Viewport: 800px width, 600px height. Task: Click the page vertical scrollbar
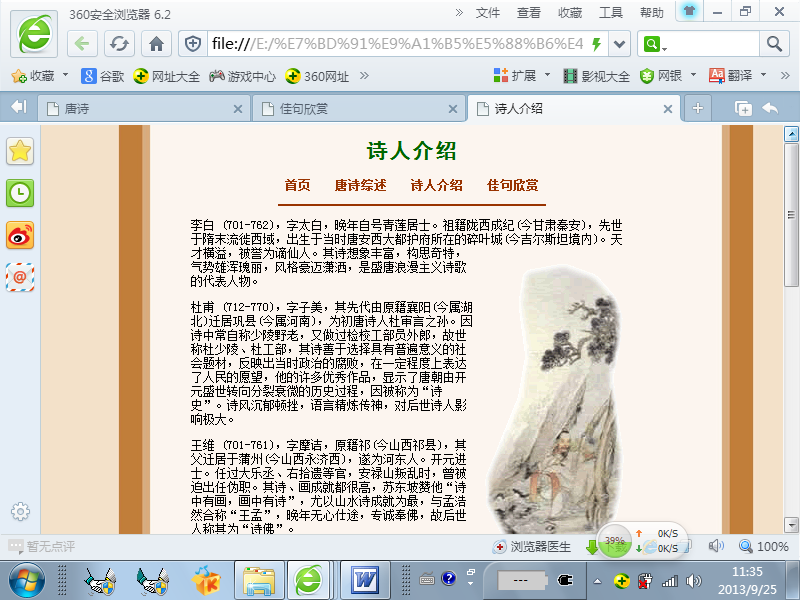point(792,300)
